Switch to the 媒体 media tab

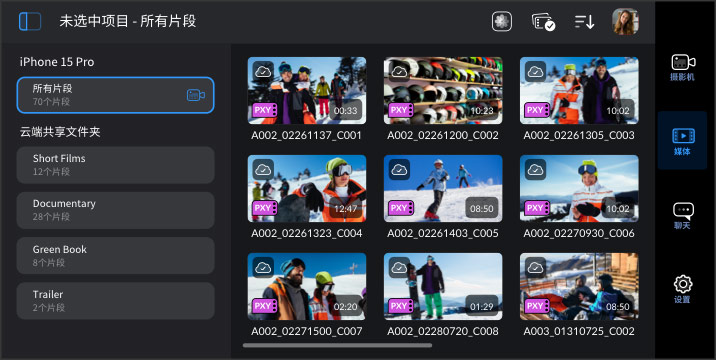coord(683,141)
